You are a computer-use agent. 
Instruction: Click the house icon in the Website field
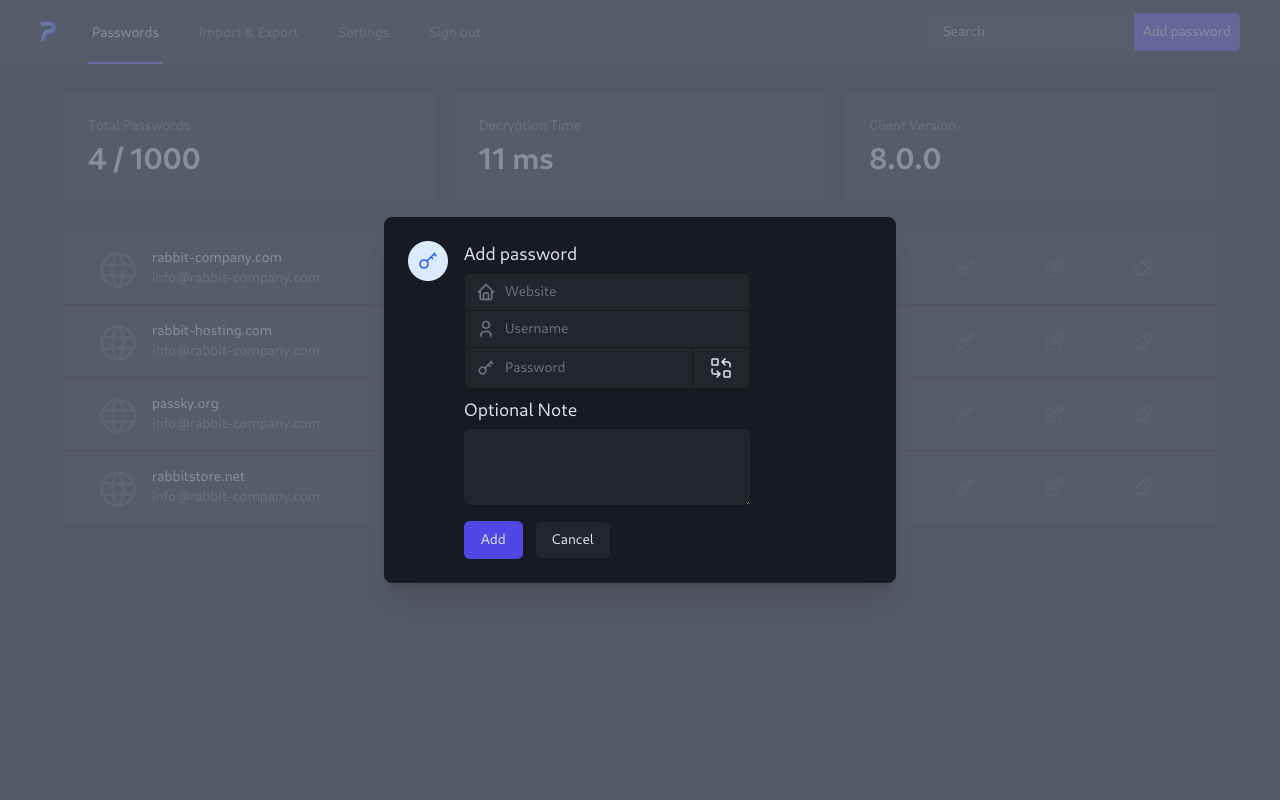486,292
